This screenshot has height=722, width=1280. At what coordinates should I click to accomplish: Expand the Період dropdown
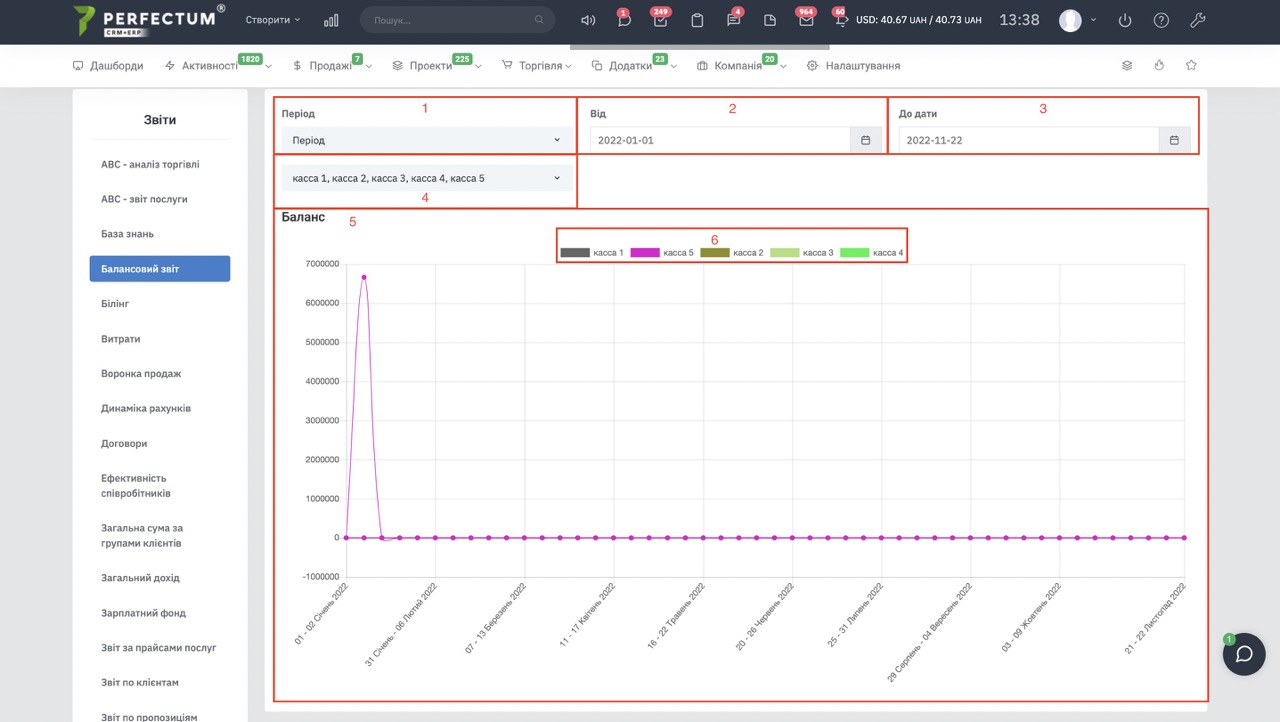[x=427, y=140]
